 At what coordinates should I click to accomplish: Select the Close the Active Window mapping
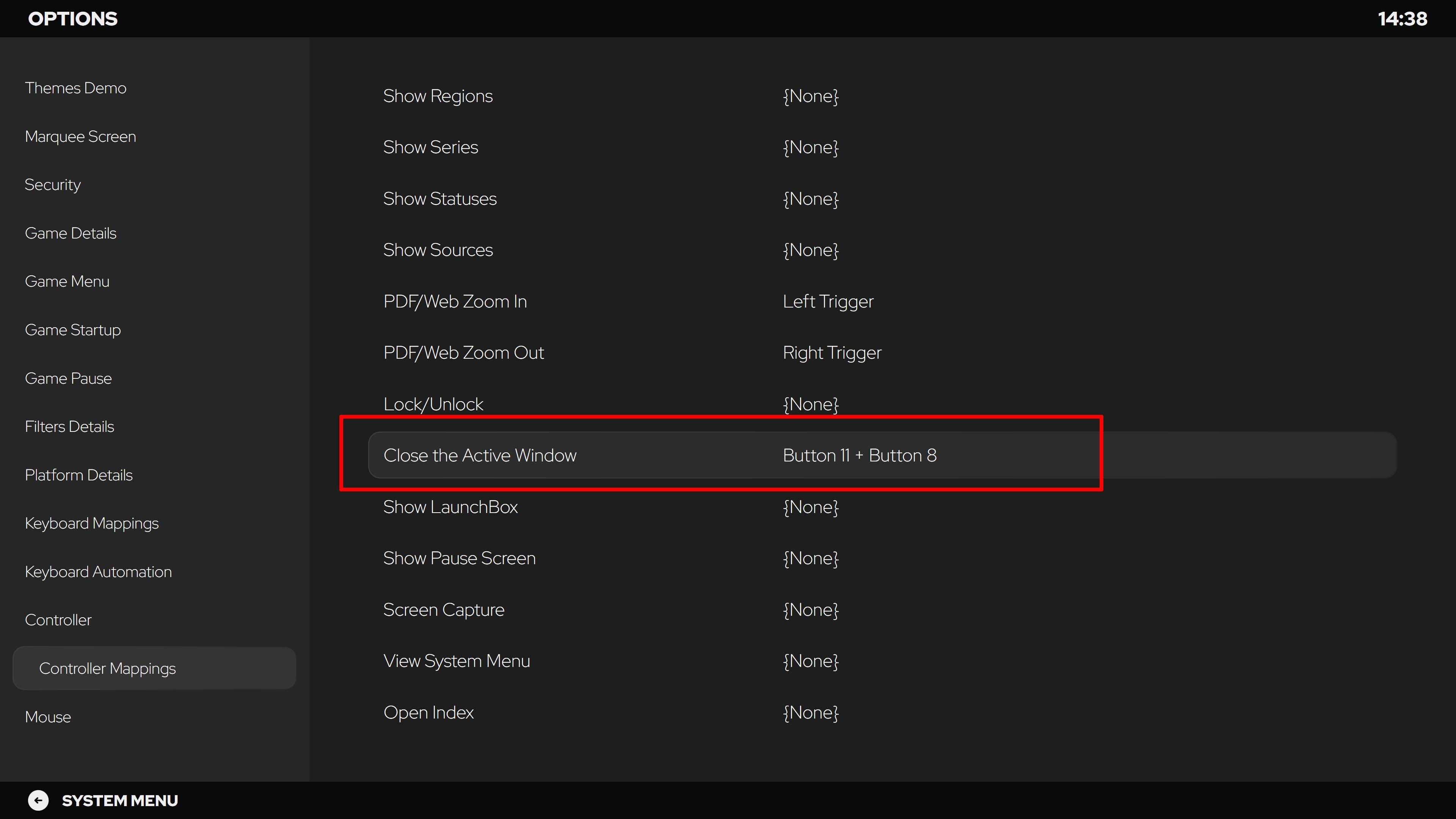tap(882, 455)
